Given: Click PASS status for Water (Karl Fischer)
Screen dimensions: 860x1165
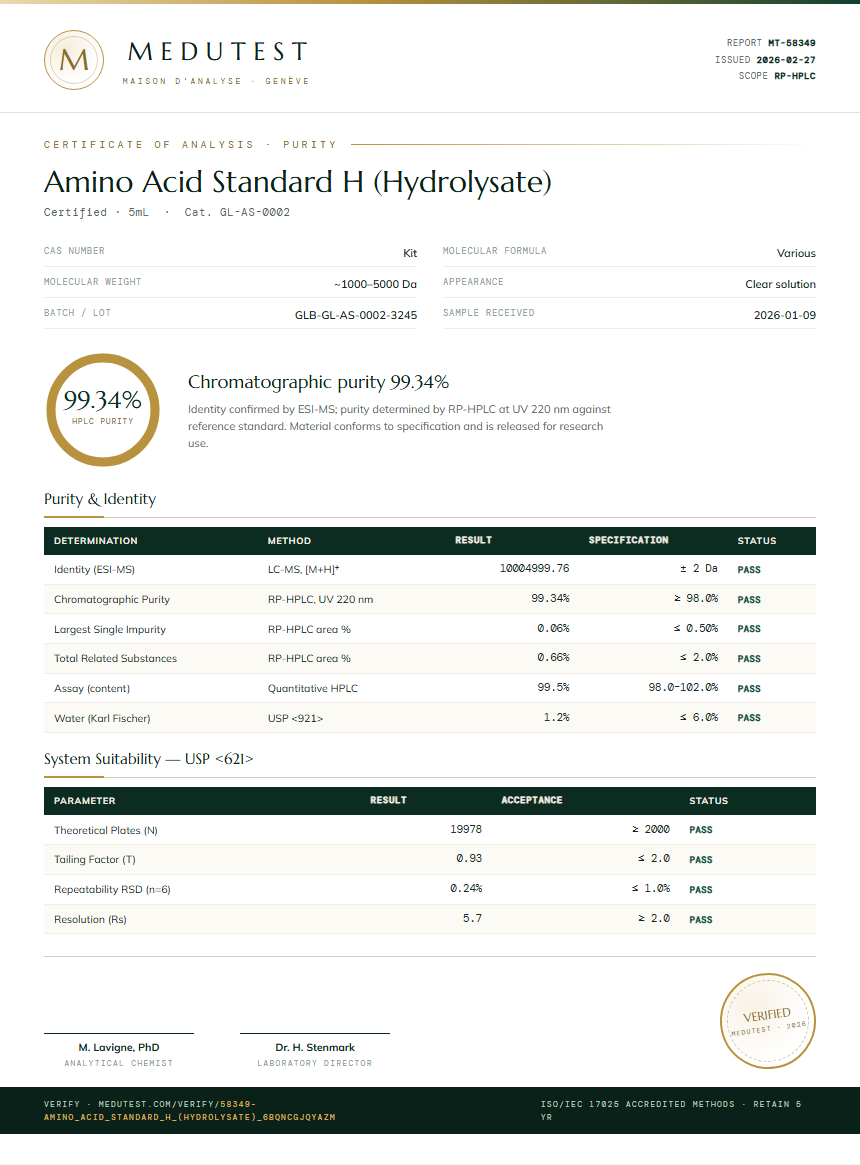Looking at the screenshot, I should 749,718.
